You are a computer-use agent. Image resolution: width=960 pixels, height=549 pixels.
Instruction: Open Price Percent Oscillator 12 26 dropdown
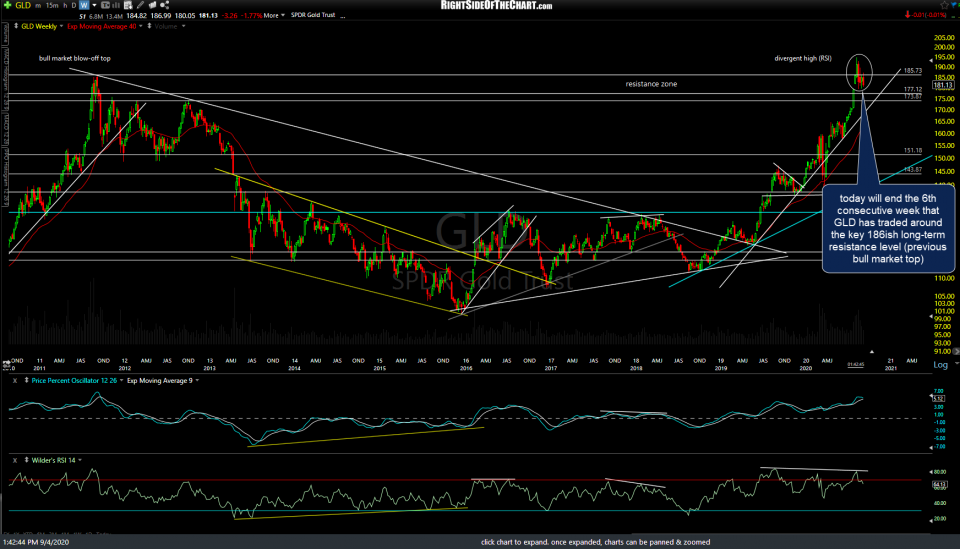coord(121,381)
